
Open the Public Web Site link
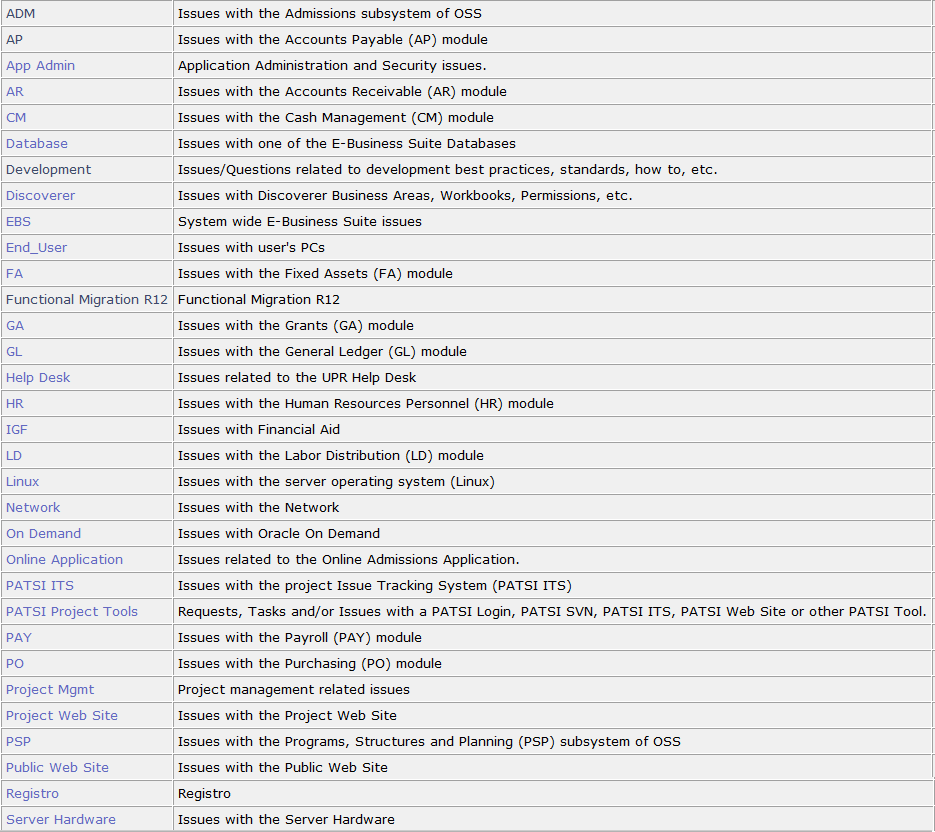57,768
